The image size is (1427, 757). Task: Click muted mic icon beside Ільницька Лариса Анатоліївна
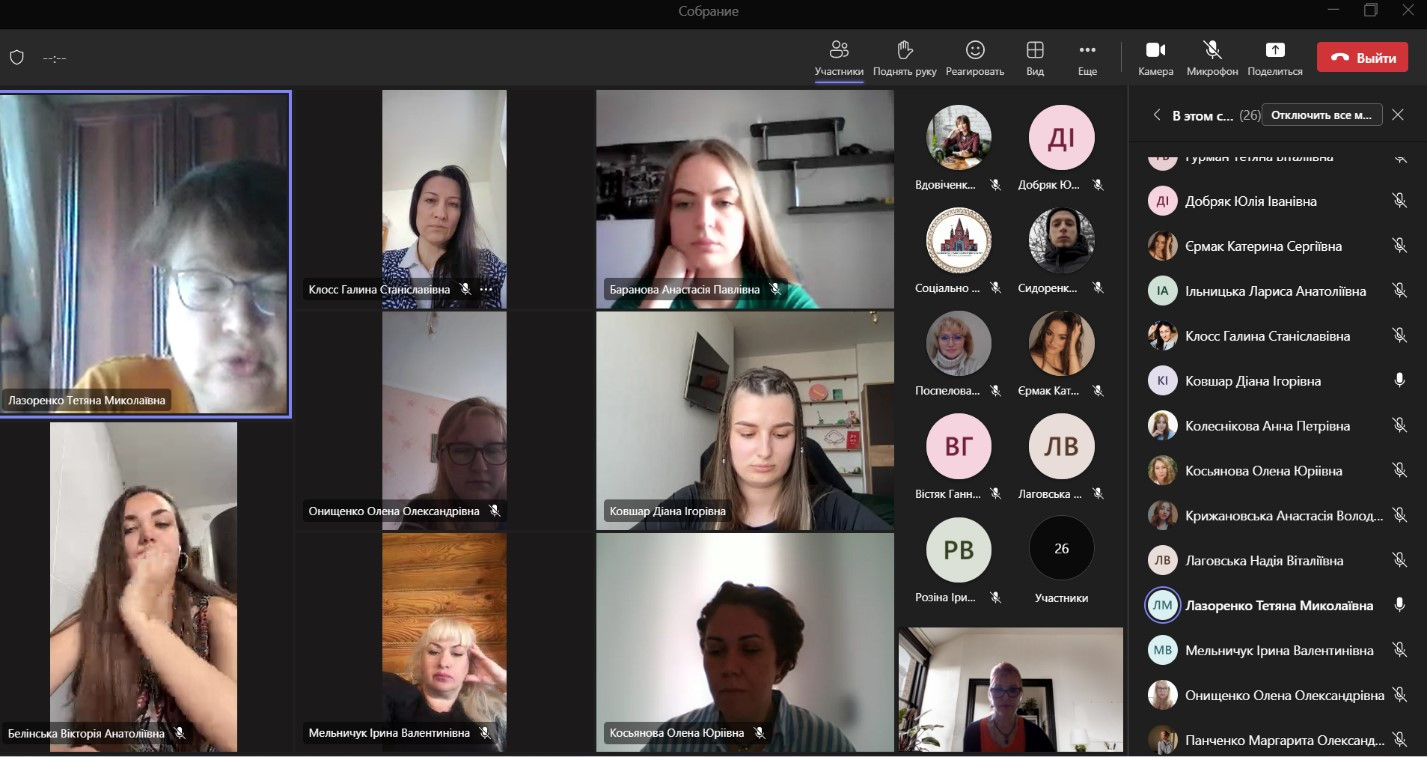(1400, 291)
